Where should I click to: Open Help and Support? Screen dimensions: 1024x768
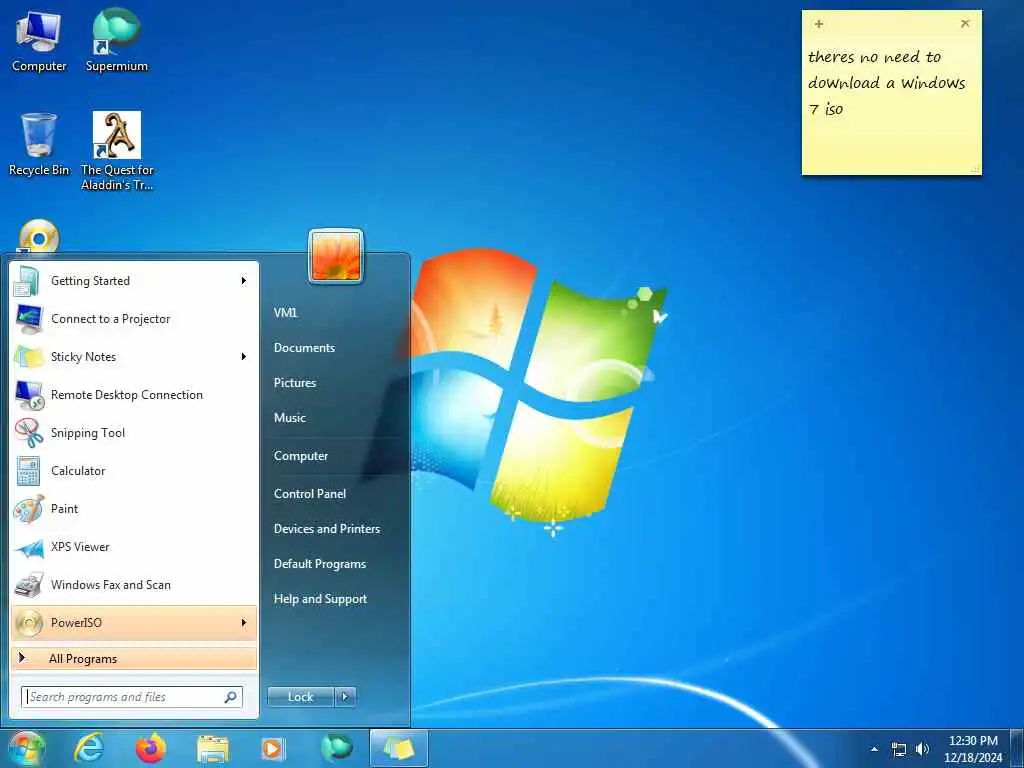point(320,600)
